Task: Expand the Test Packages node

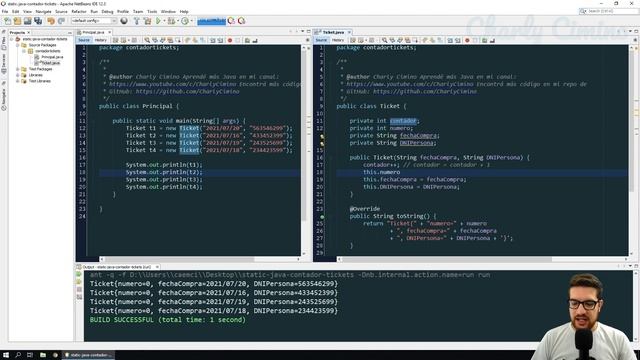Action: pos(18,69)
